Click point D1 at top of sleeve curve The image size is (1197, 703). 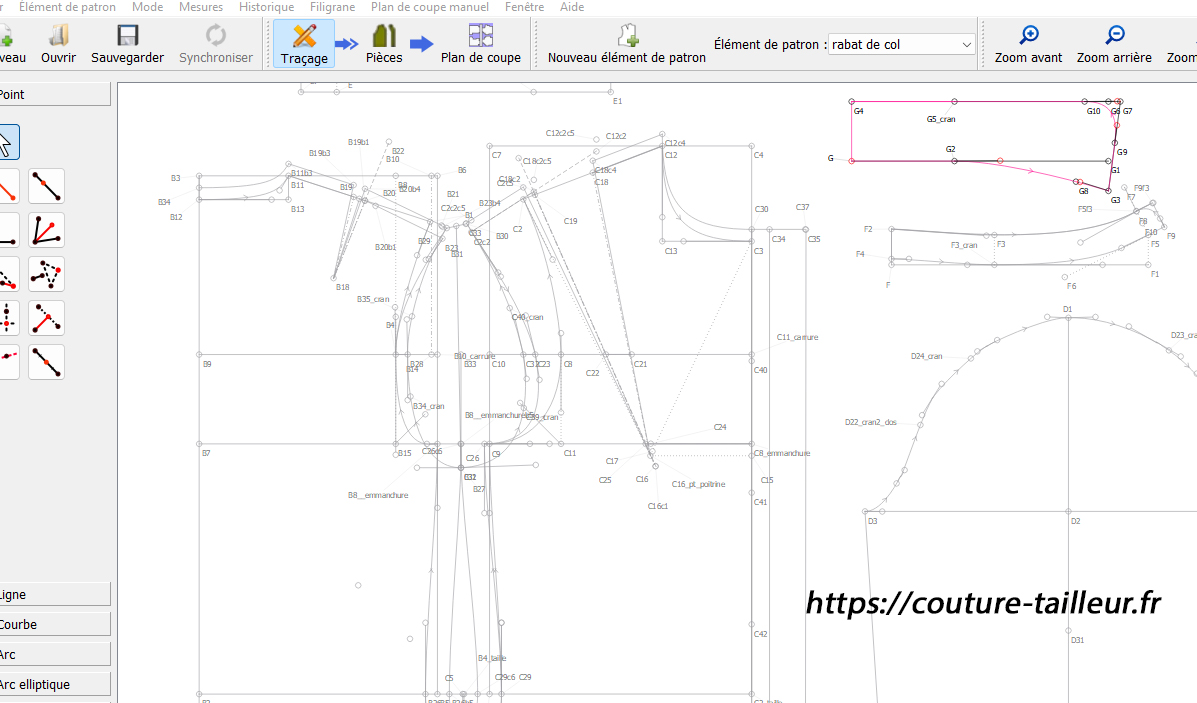pos(1067,317)
